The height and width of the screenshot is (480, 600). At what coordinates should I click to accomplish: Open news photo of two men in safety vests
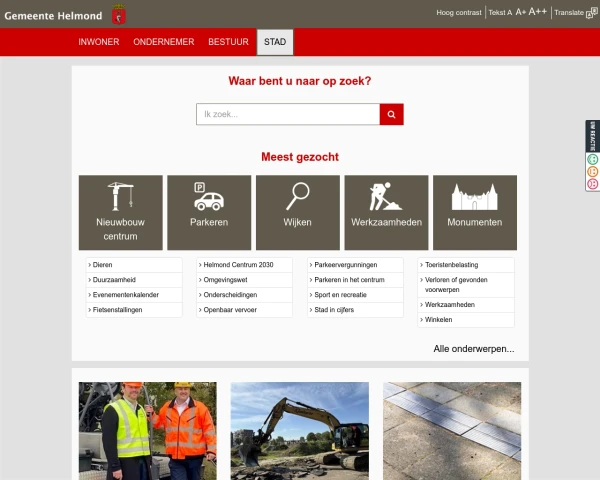pos(148,431)
